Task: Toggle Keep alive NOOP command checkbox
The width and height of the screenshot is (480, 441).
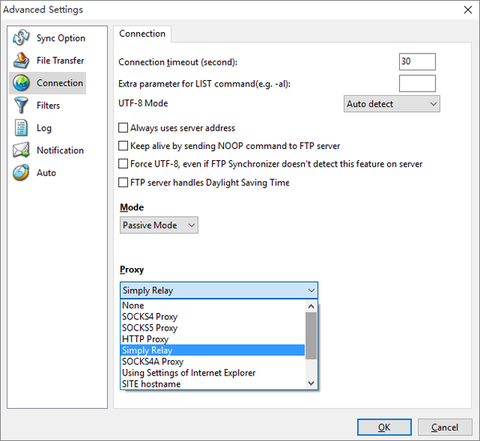Action: [x=123, y=146]
